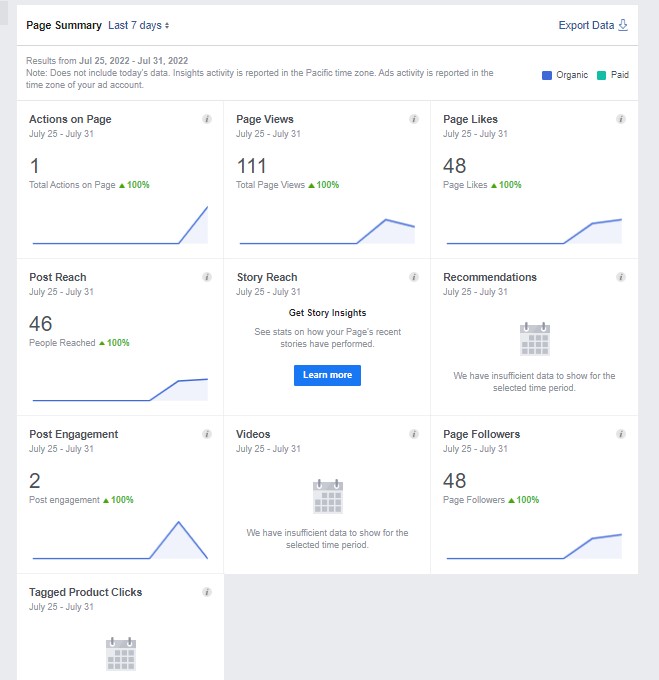Image resolution: width=659 pixels, height=680 pixels.
Task: Open info tooltip for Post Reach
Action: 207,277
